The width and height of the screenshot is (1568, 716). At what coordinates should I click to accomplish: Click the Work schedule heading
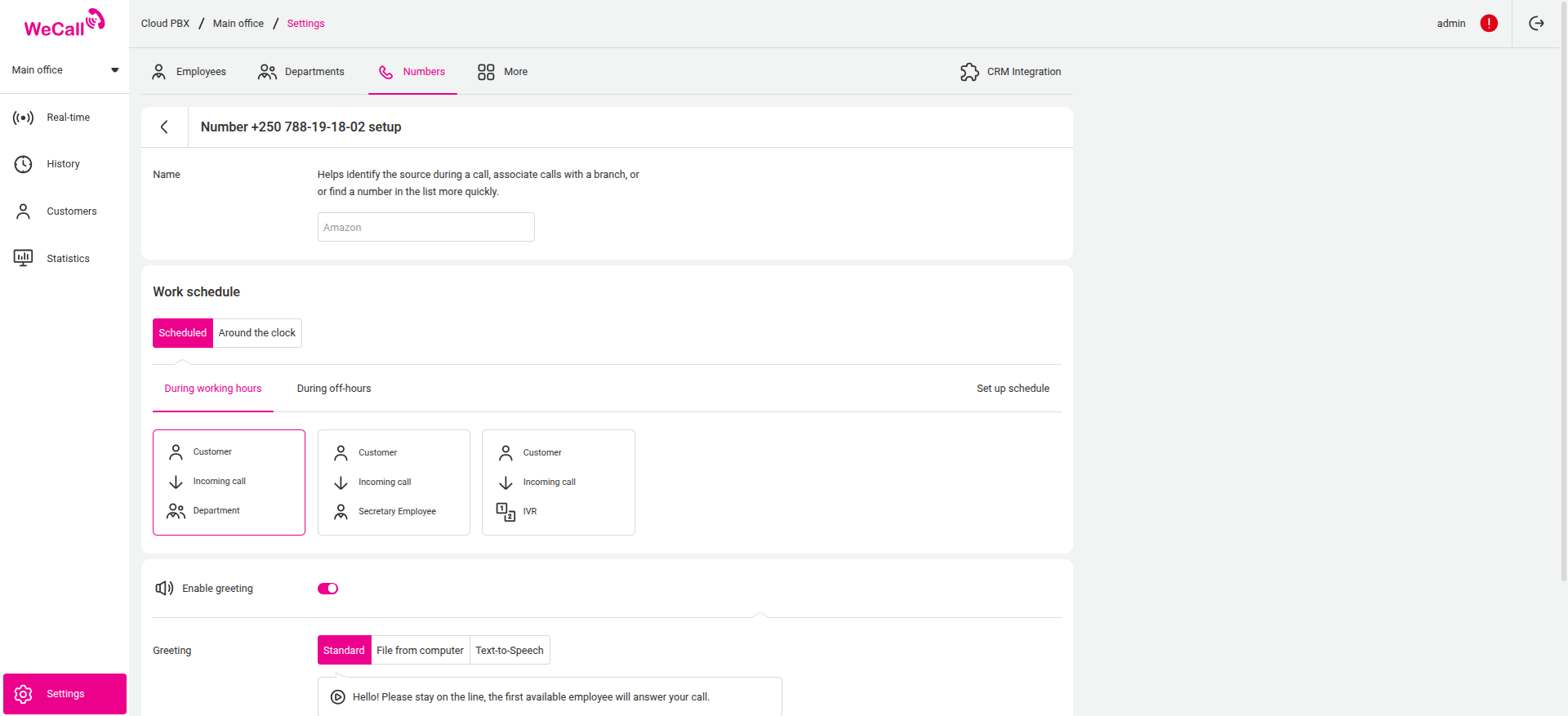pos(197,292)
